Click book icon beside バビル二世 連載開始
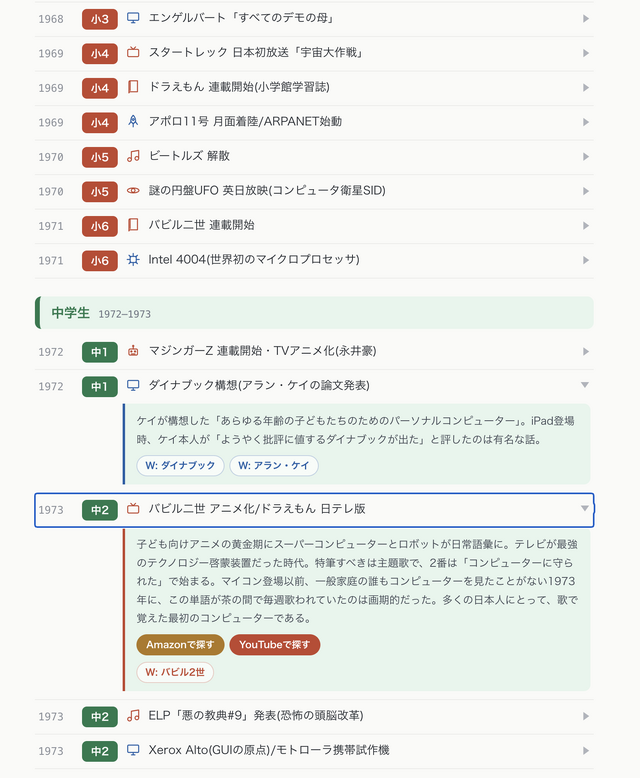Viewport: 640px width, 778px height. (x=133, y=225)
